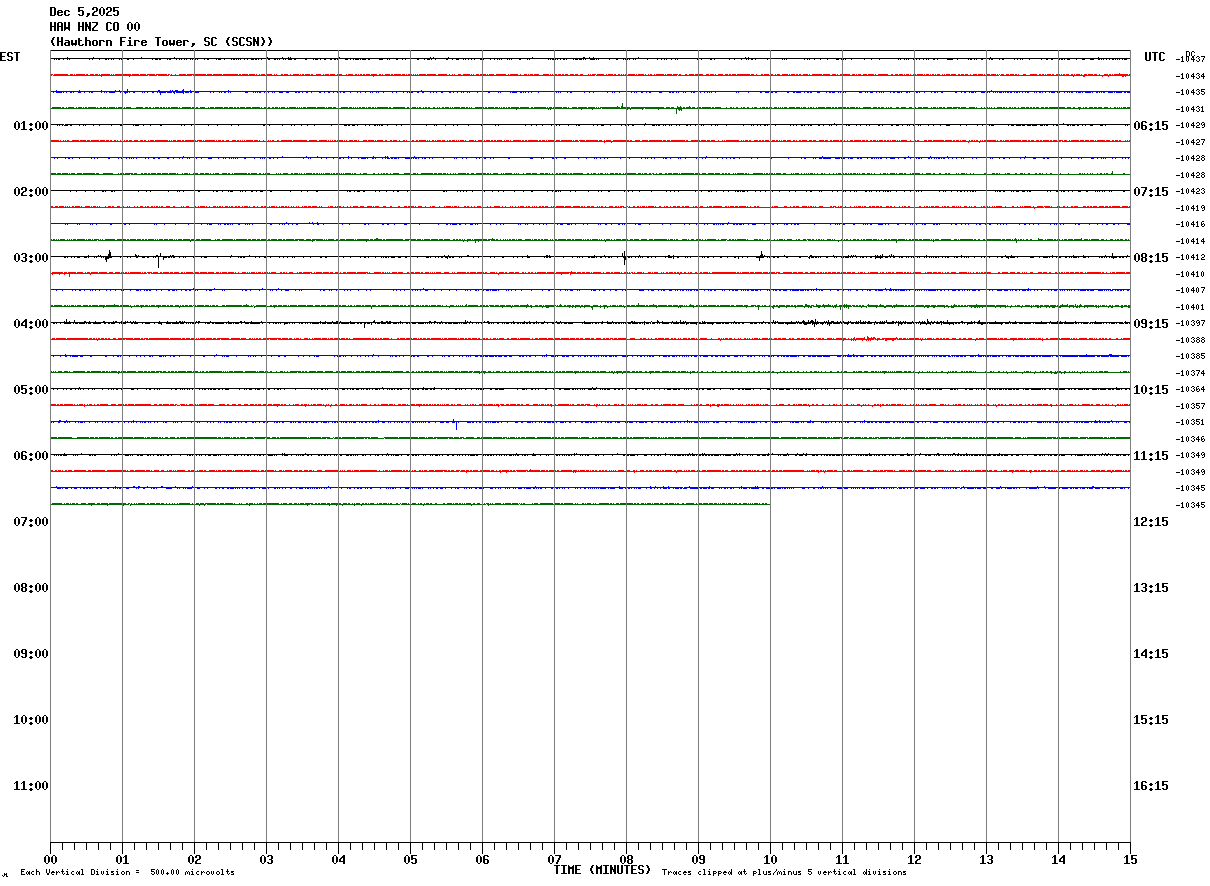This screenshot has height=886, width=1210.
Task: Pick minute 09 on the time axis
Action: 698,860
